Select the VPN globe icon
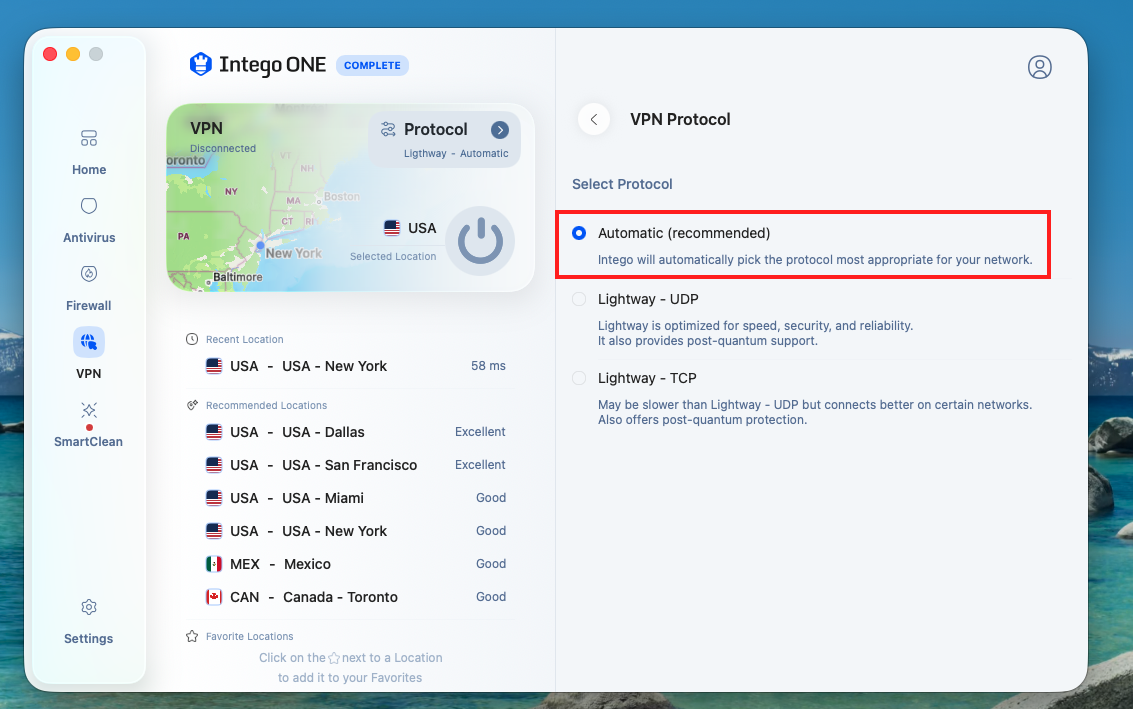Image resolution: width=1133 pixels, height=709 pixels. 89,342
